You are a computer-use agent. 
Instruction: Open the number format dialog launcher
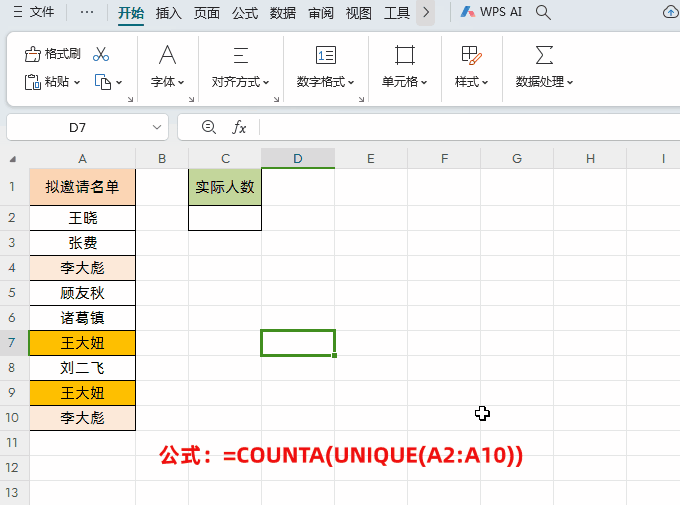pyautogui.click(x=361, y=99)
